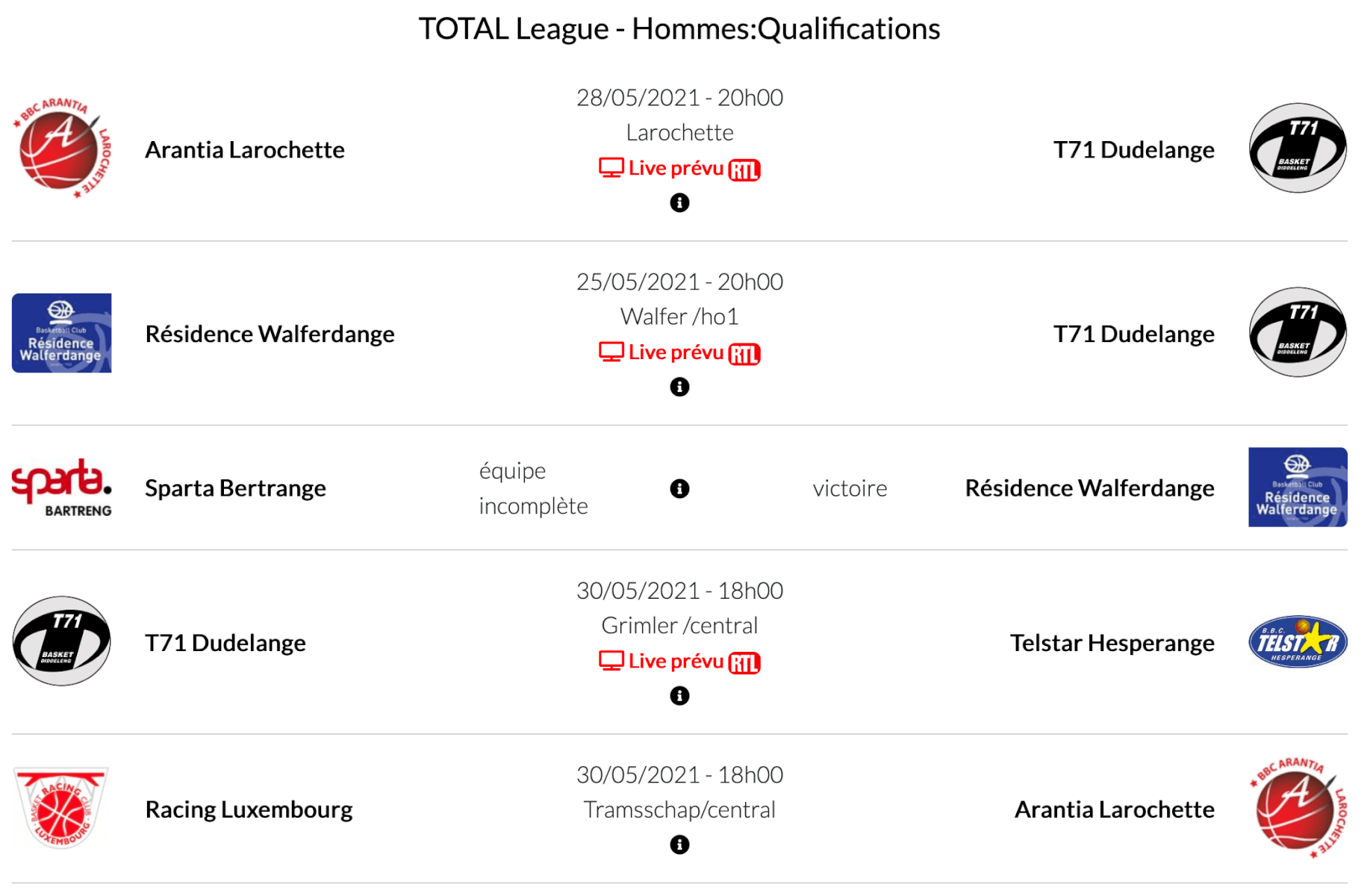Show info for T71 Dudelange vs Telstar Hesperange
This screenshot has height=896, width=1370.
[679, 696]
